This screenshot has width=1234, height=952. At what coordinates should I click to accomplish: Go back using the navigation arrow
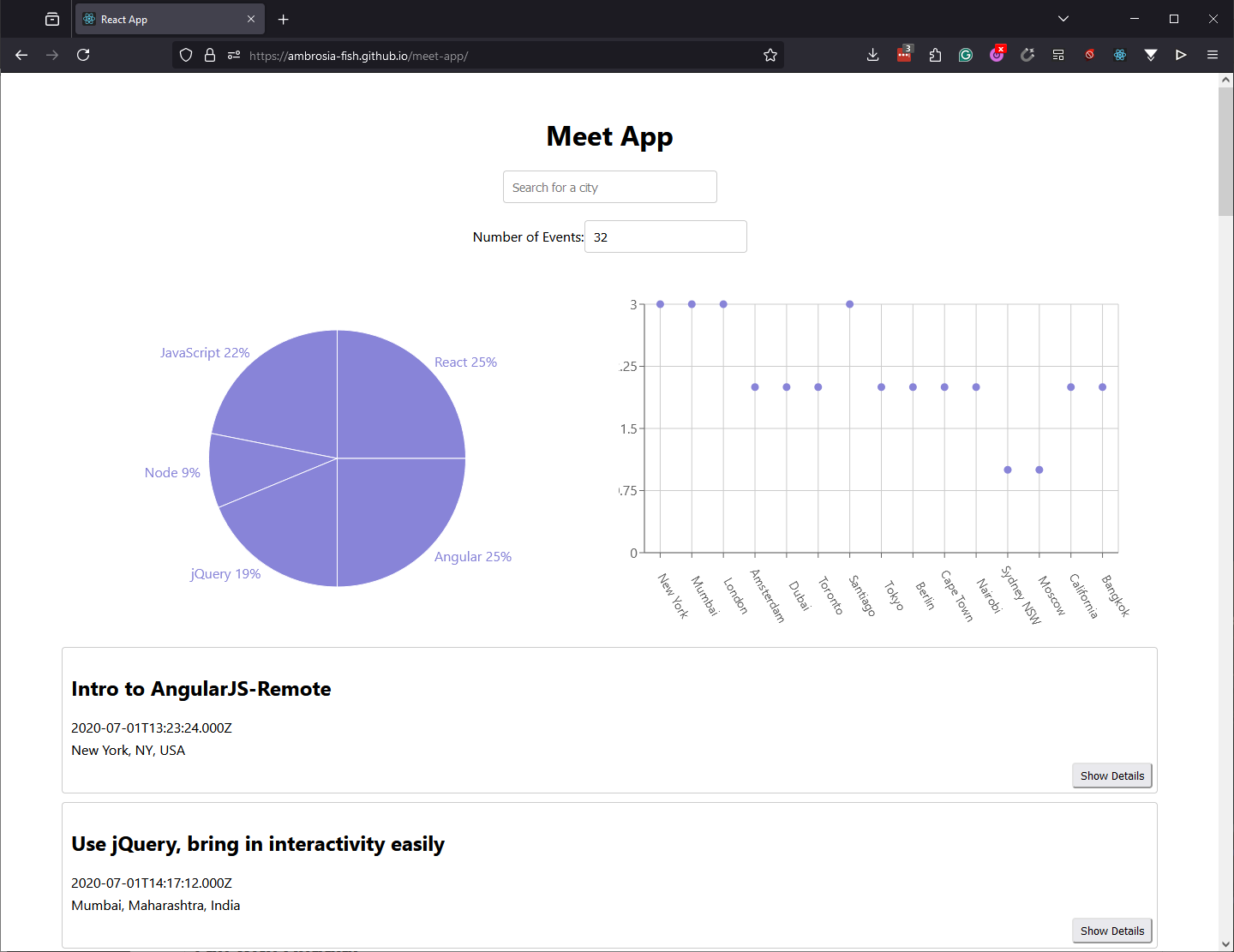[21, 54]
